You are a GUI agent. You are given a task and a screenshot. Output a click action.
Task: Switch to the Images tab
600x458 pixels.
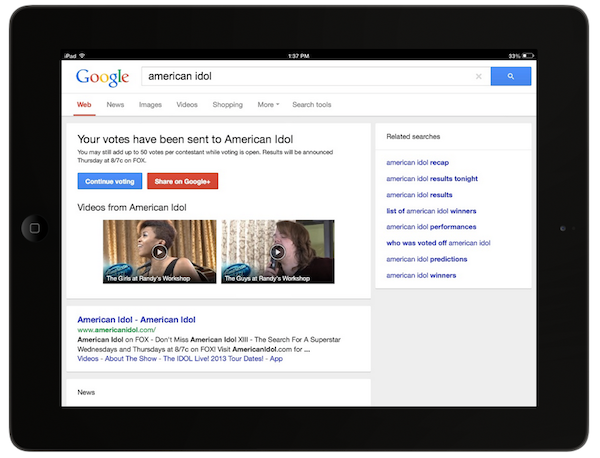coord(150,104)
